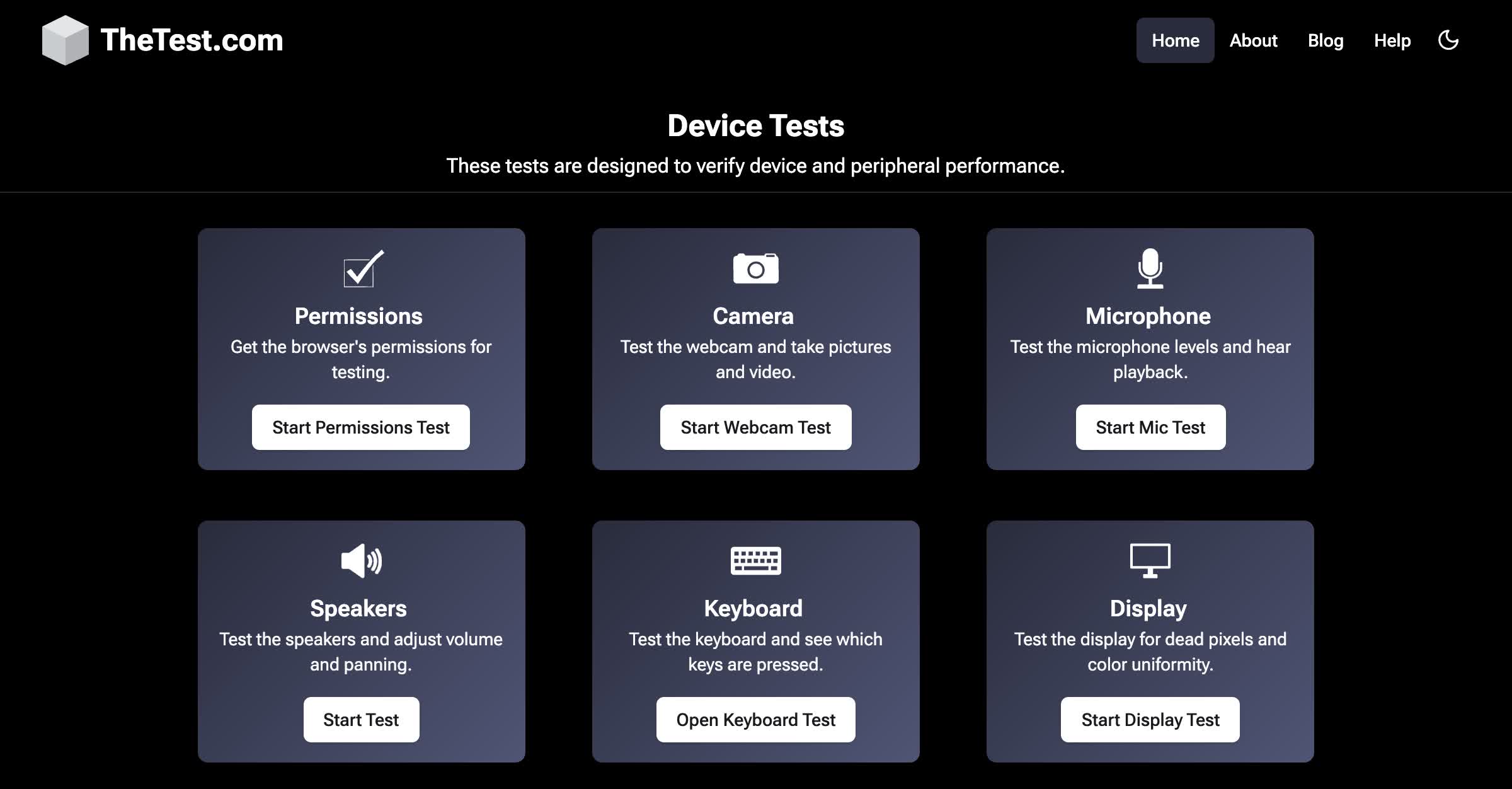1512x789 pixels.
Task: Start the Mic Test
Action: tap(1150, 427)
